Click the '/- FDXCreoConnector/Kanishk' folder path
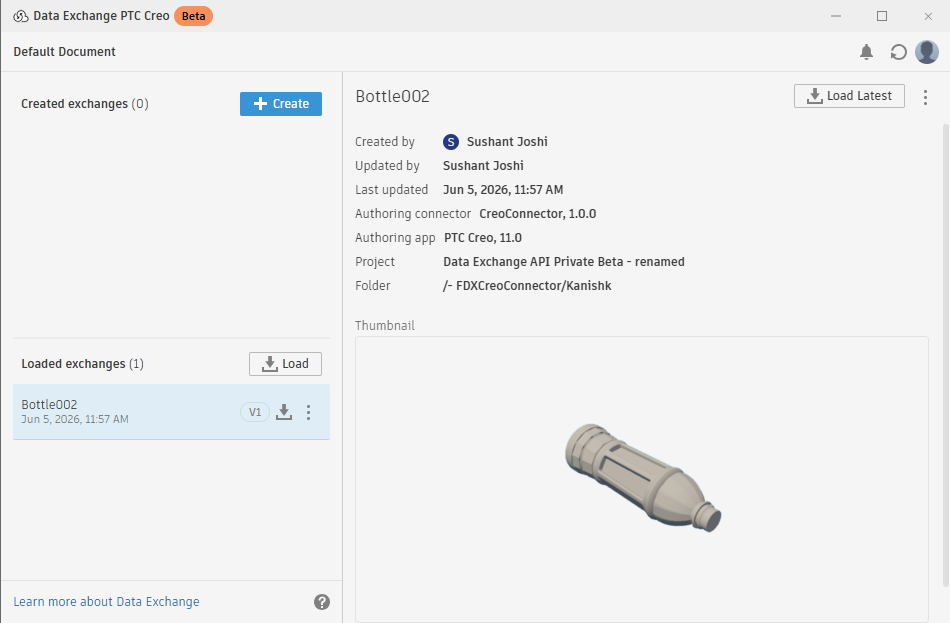 click(x=527, y=286)
